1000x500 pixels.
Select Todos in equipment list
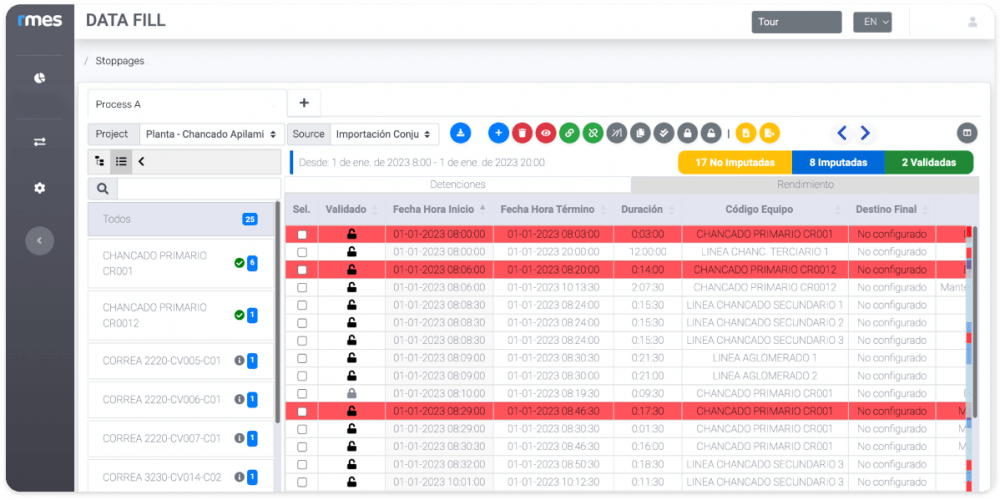pos(180,219)
